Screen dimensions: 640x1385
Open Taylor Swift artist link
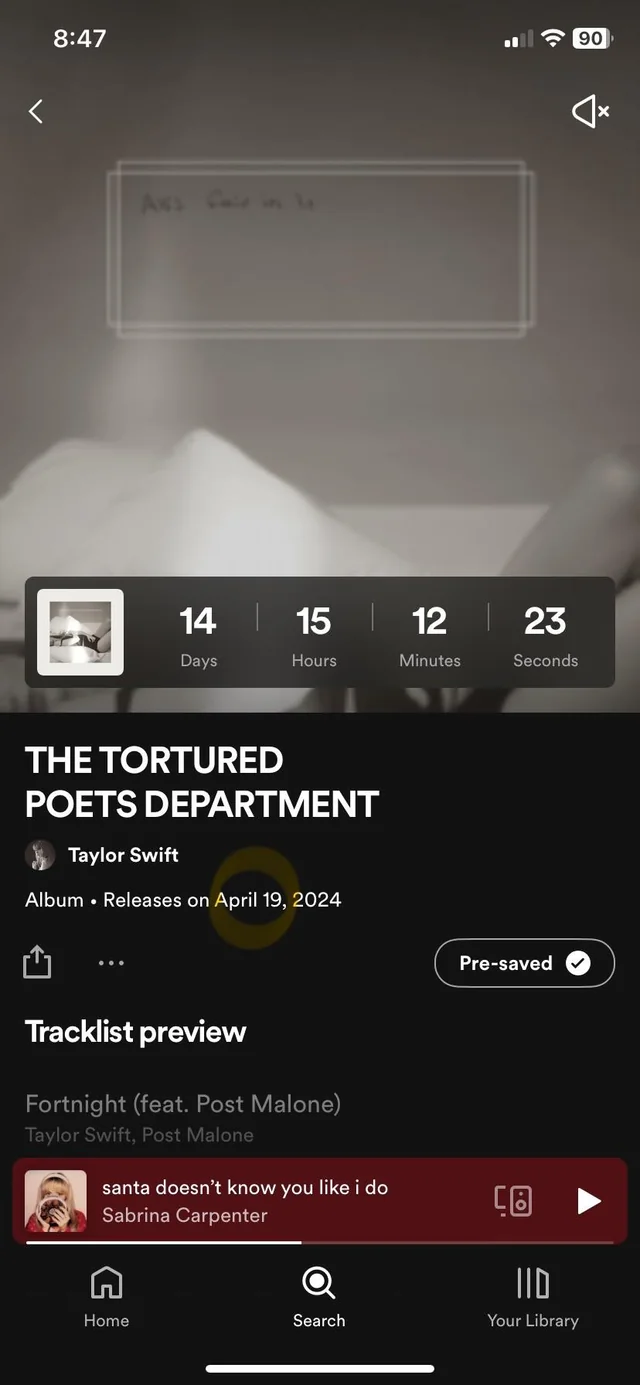123,855
